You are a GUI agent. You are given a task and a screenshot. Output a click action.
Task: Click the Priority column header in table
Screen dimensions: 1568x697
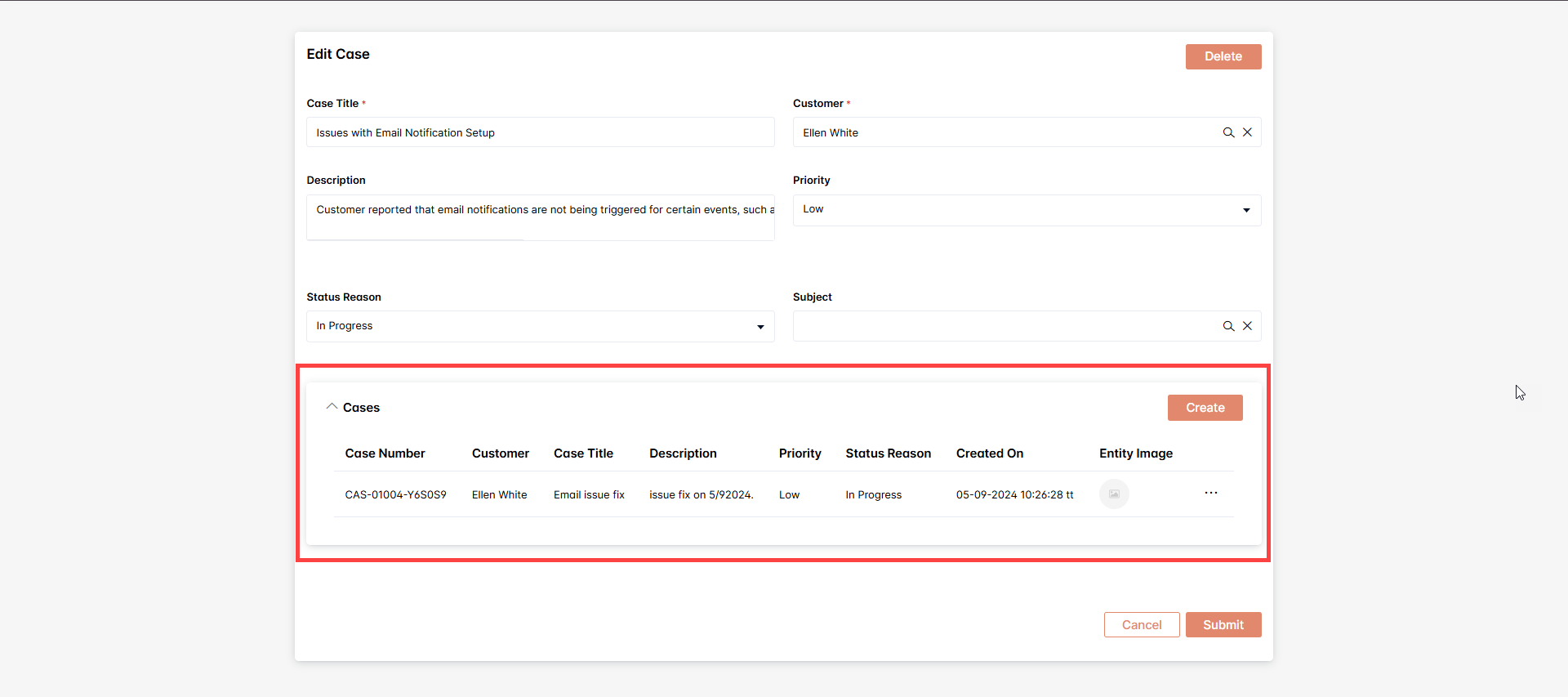(x=800, y=453)
